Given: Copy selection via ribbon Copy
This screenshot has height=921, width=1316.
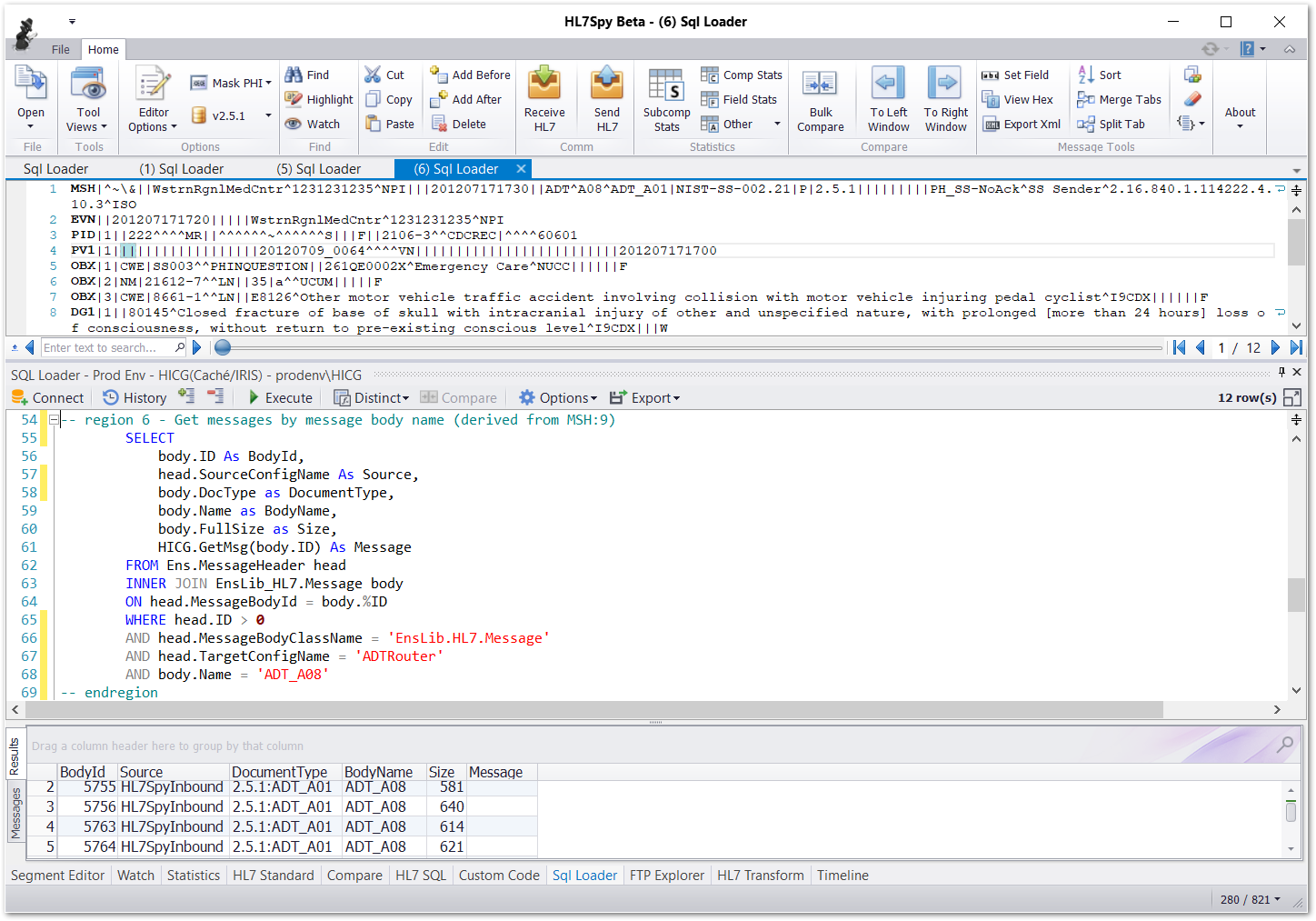Looking at the screenshot, I should tap(389, 99).
